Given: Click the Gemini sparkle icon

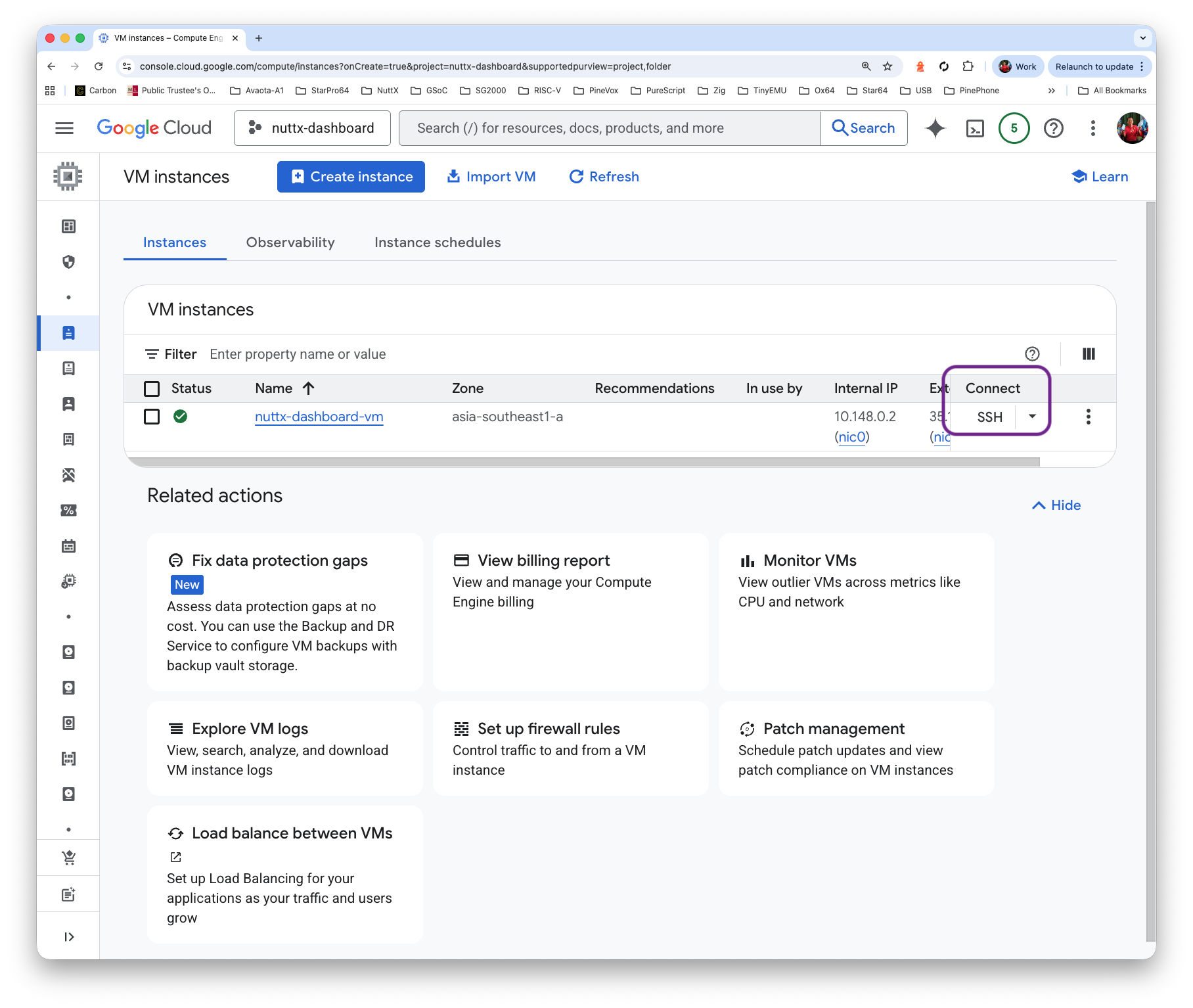Looking at the screenshot, I should 935,128.
